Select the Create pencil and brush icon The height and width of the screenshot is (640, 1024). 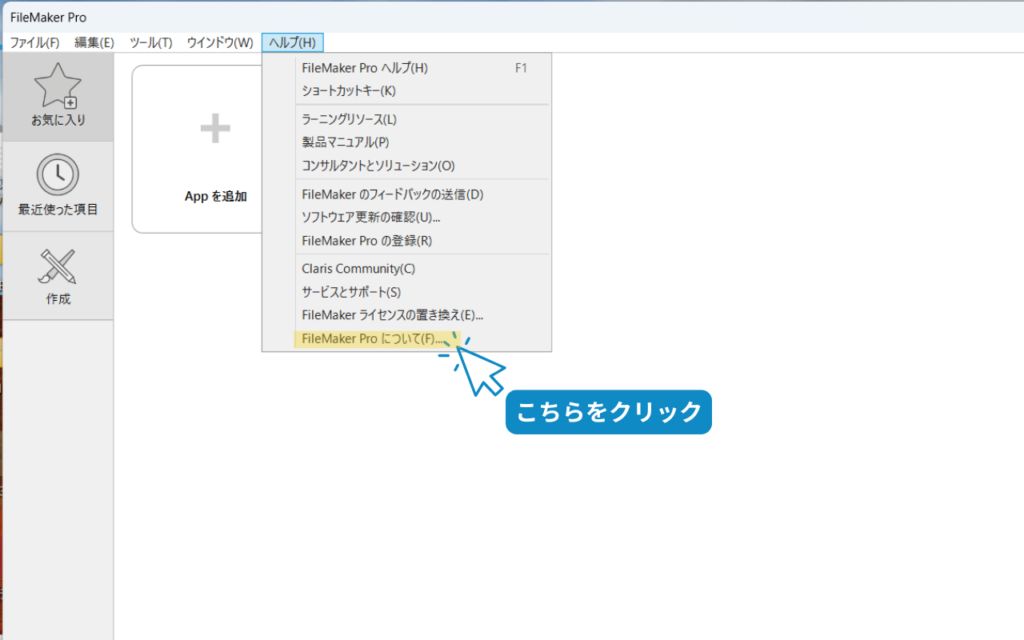(58, 266)
